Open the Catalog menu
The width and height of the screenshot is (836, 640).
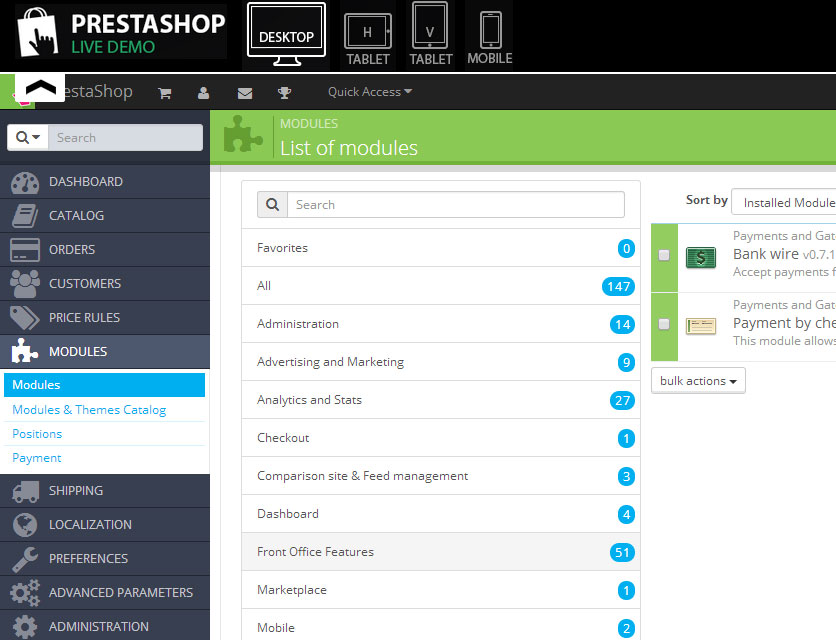click(x=105, y=215)
